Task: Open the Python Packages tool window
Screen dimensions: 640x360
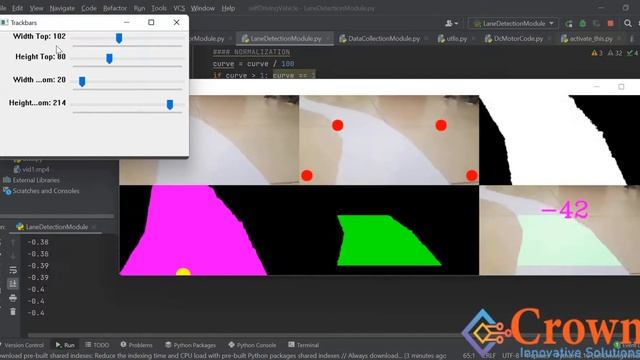Action: 190,345
